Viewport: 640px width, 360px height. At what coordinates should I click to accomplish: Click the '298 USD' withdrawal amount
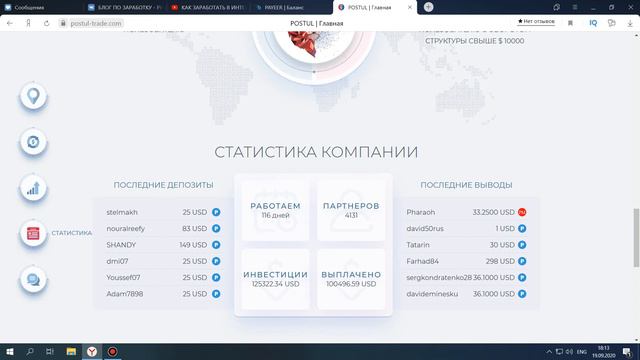[500, 261]
